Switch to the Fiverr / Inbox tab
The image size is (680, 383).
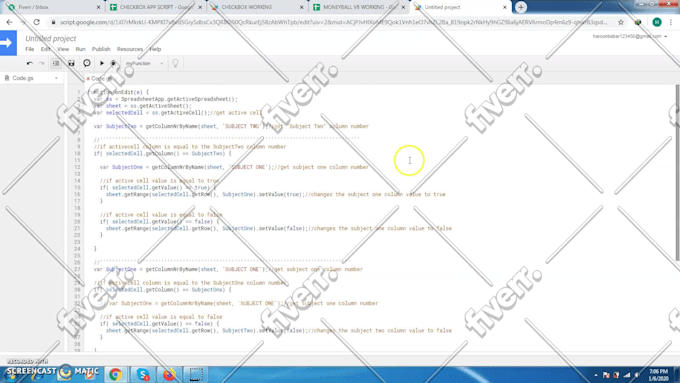[52, 7]
